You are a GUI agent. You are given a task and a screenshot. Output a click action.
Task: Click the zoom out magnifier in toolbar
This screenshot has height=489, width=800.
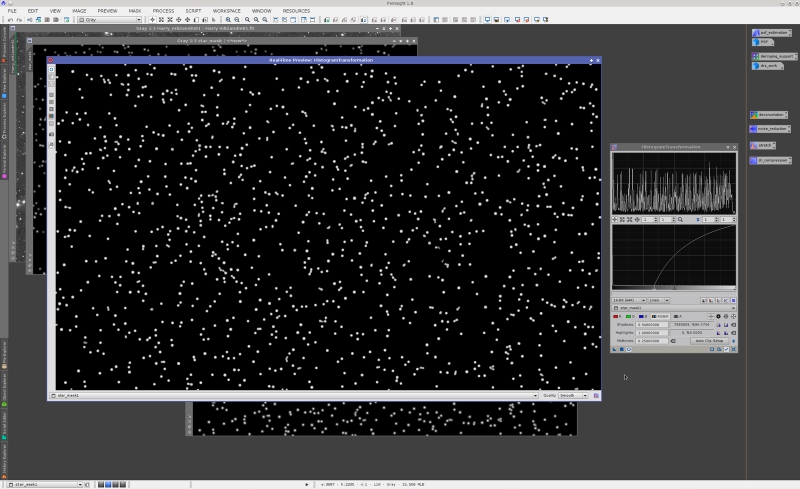(x=237, y=19)
